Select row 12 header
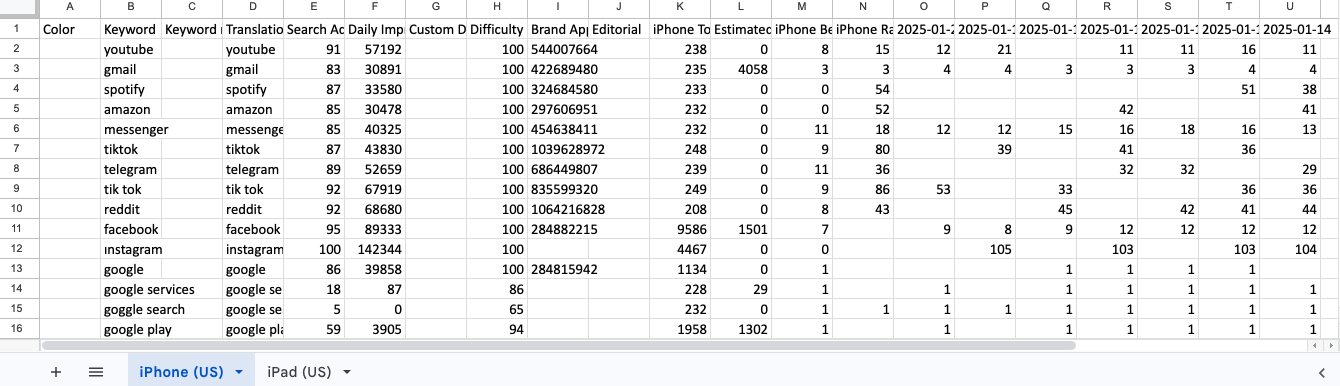 (x=20, y=249)
